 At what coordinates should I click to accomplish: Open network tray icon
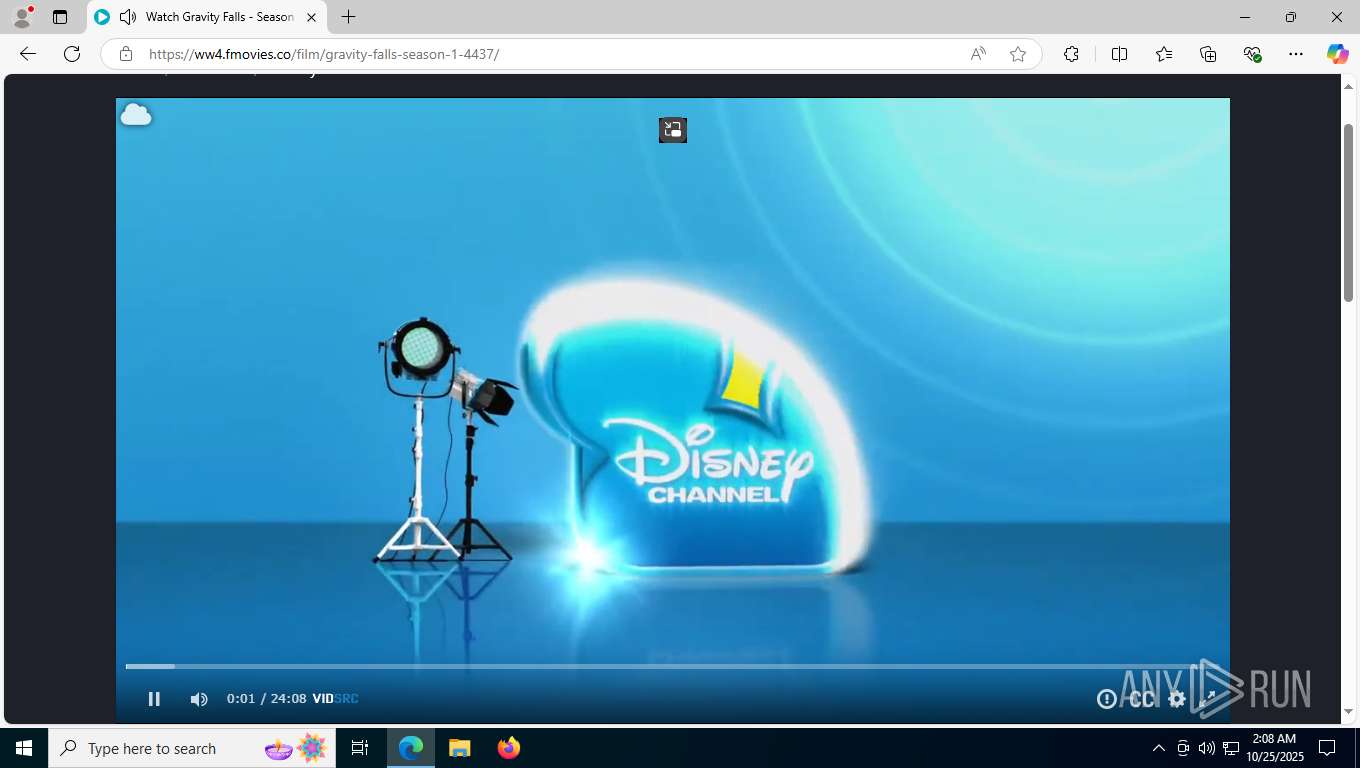(1231, 748)
